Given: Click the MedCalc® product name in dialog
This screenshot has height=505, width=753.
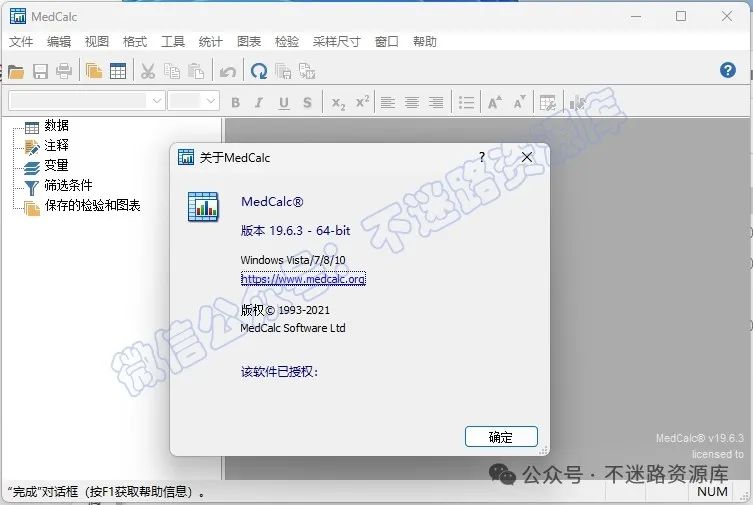Looking at the screenshot, I should (x=272, y=202).
